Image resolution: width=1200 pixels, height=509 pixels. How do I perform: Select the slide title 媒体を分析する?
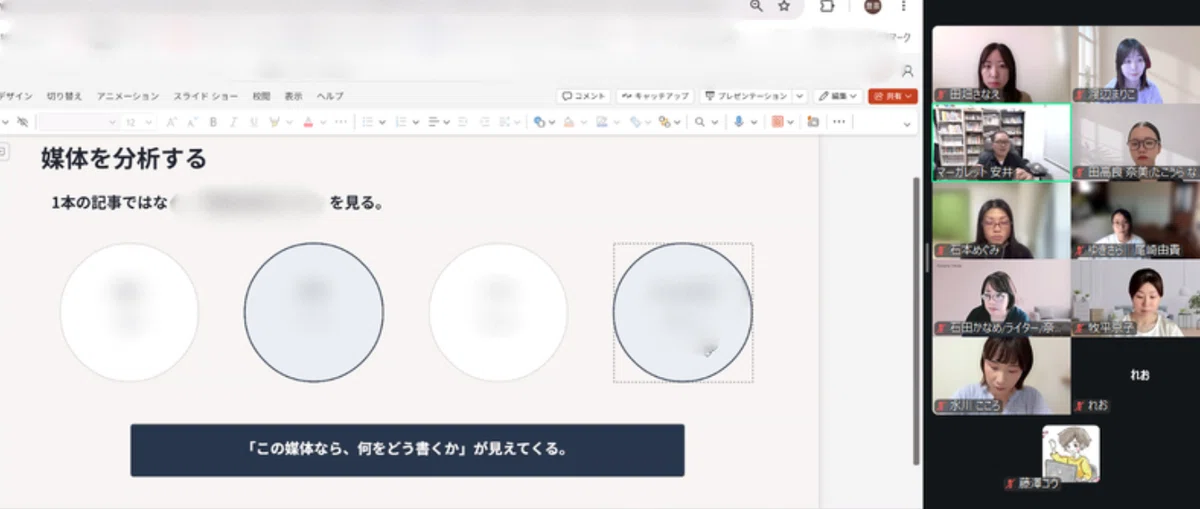click(x=124, y=158)
